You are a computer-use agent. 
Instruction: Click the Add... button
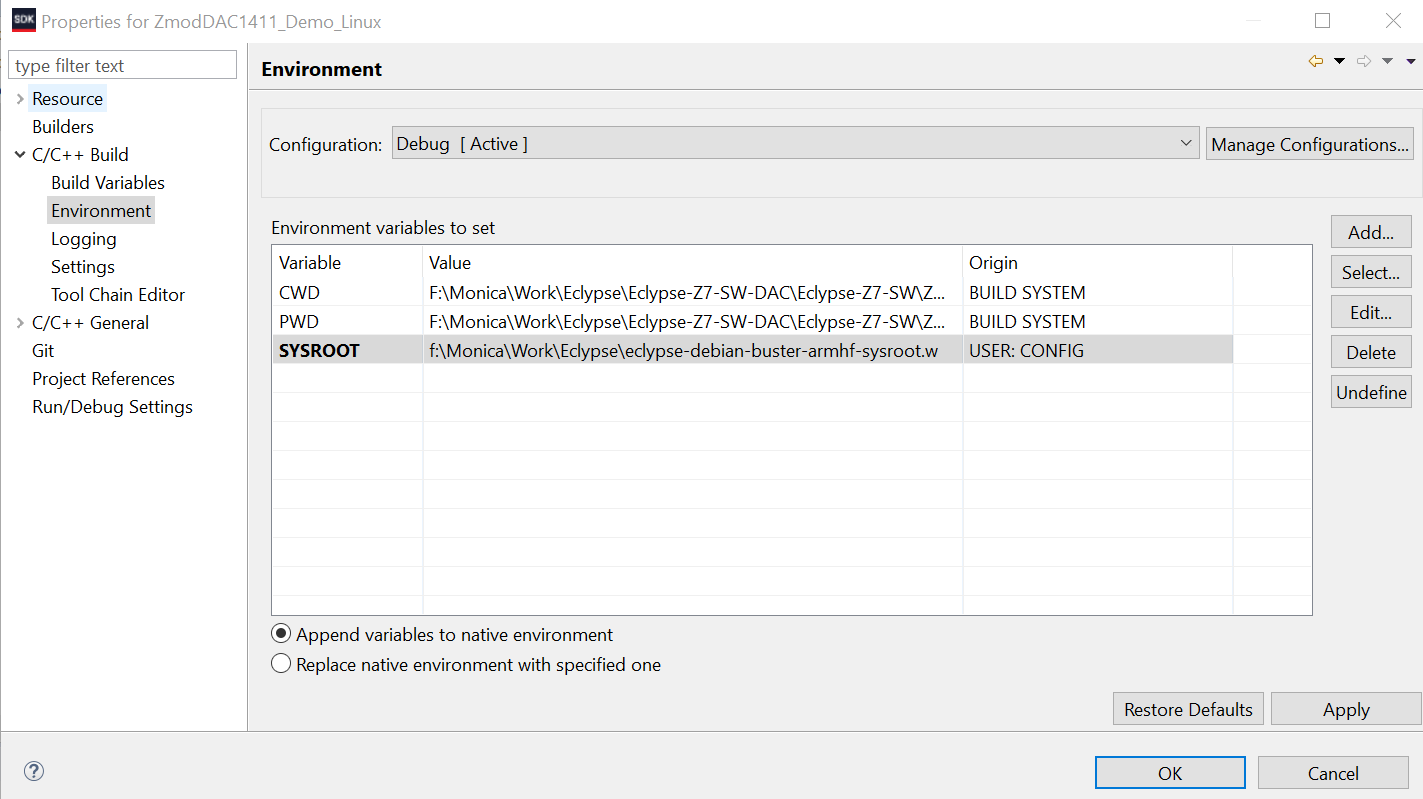click(1371, 232)
